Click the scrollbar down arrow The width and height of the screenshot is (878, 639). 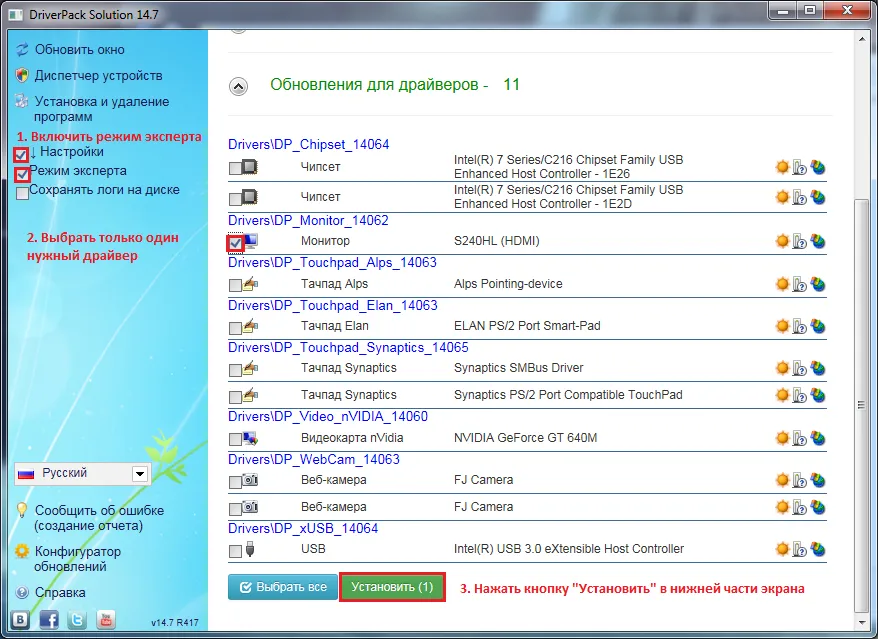pos(862,622)
